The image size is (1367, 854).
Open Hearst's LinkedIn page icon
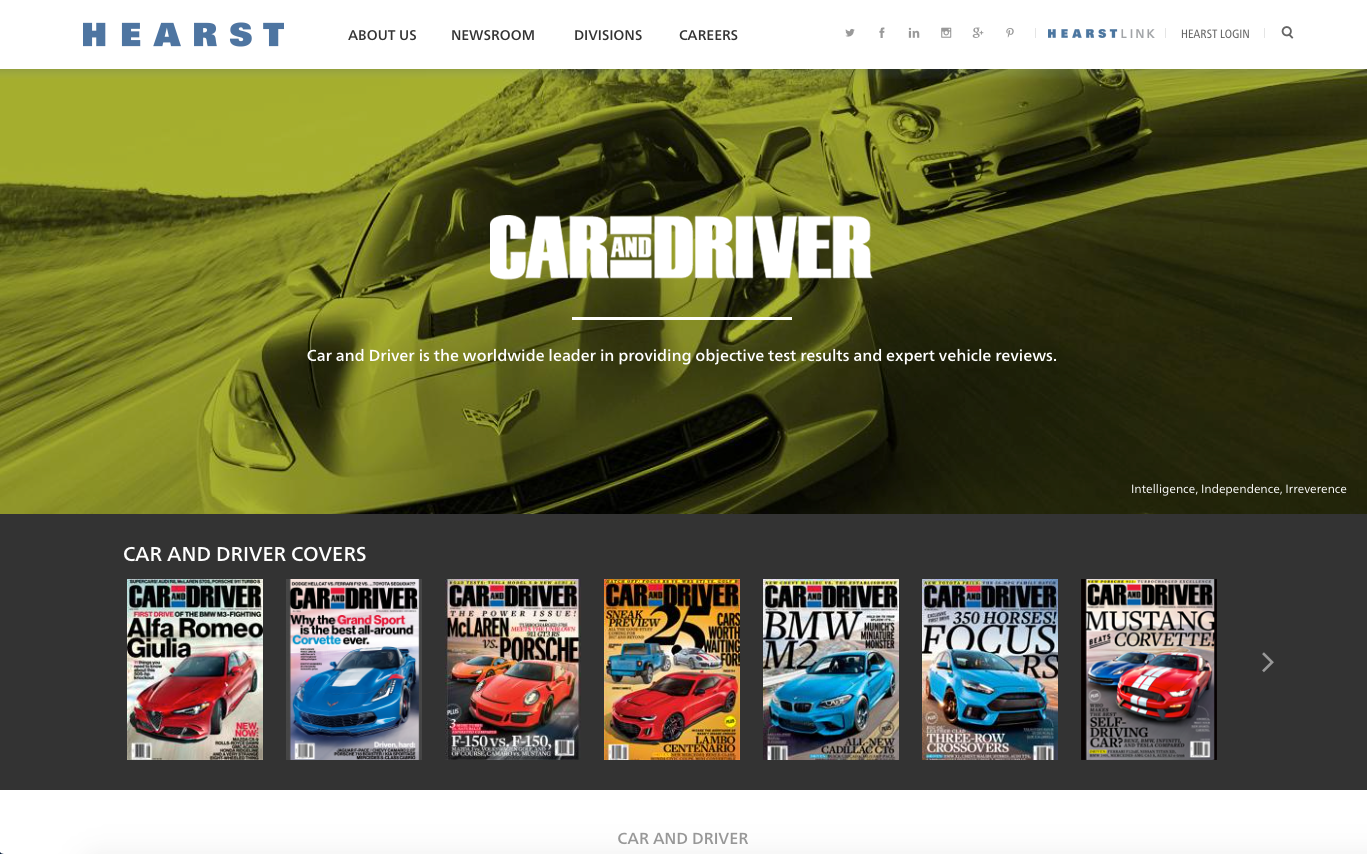[x=914, y=33]
